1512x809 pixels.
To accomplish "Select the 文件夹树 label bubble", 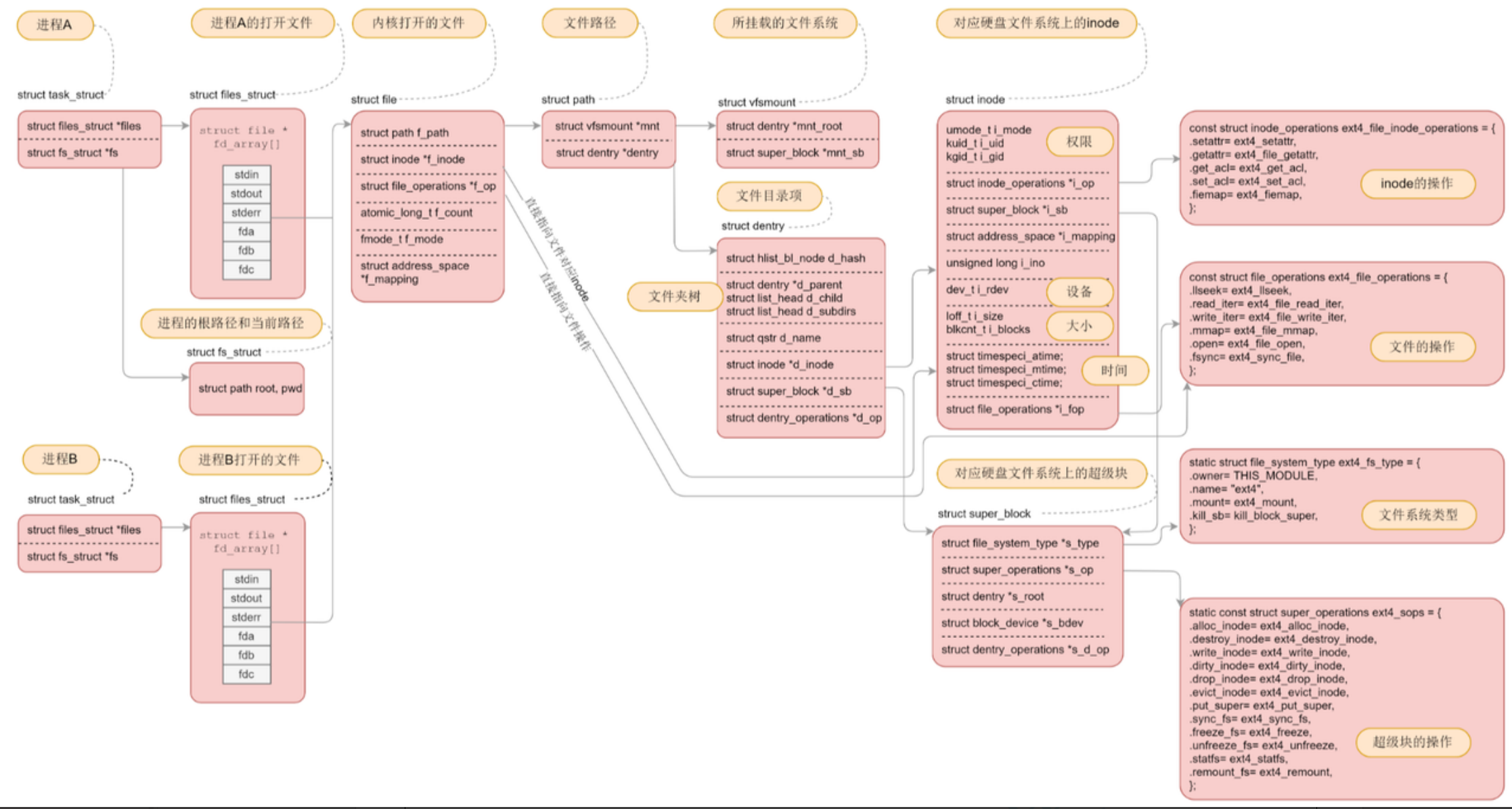I will point(674,296).
